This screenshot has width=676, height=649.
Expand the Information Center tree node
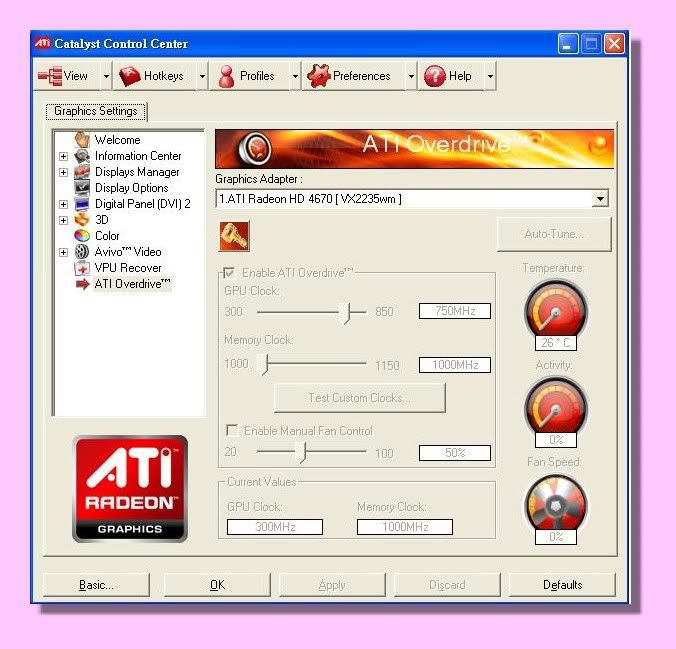click(64, 156)
